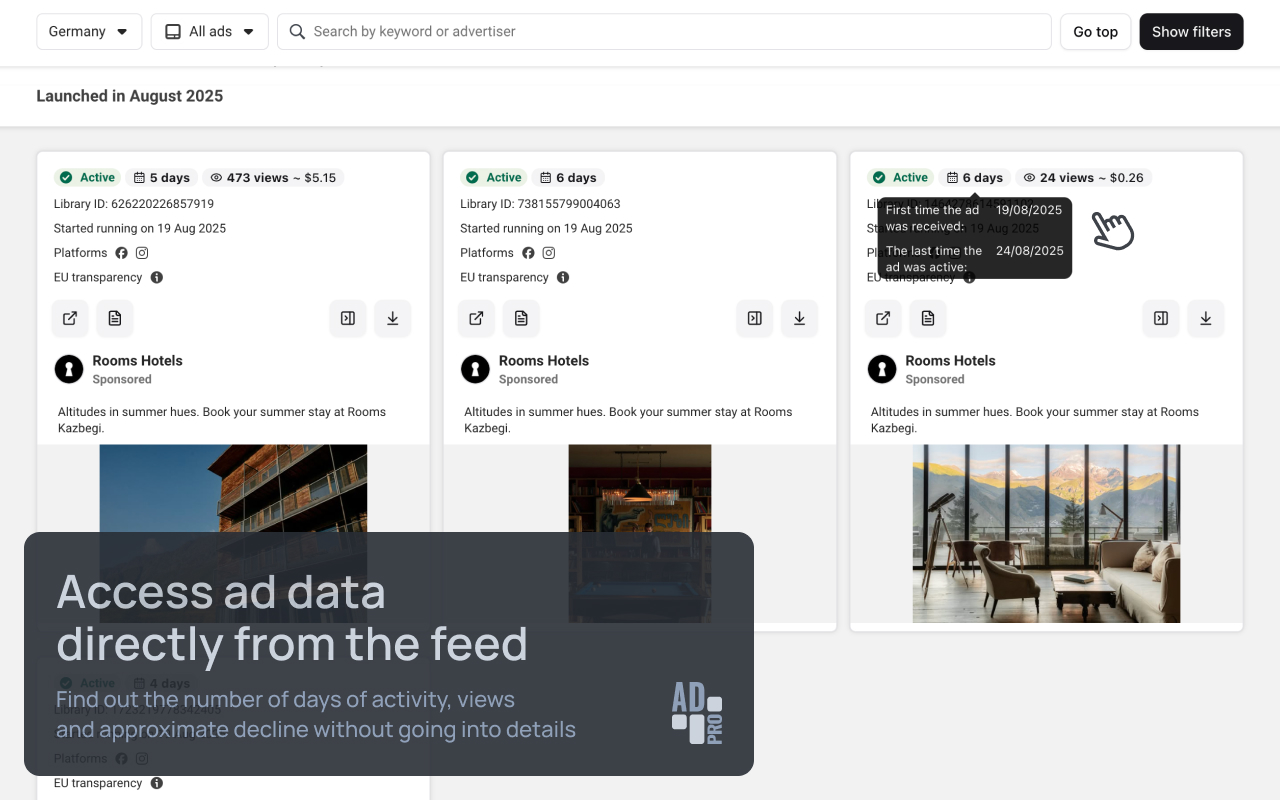Click Rooms Hotels avatar on third ad

point(882,369)
